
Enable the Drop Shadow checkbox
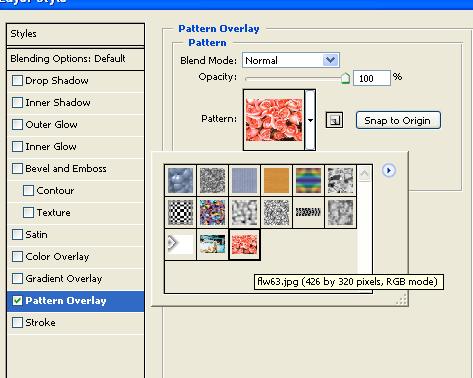pyautogui.click(x=17, y=81)
